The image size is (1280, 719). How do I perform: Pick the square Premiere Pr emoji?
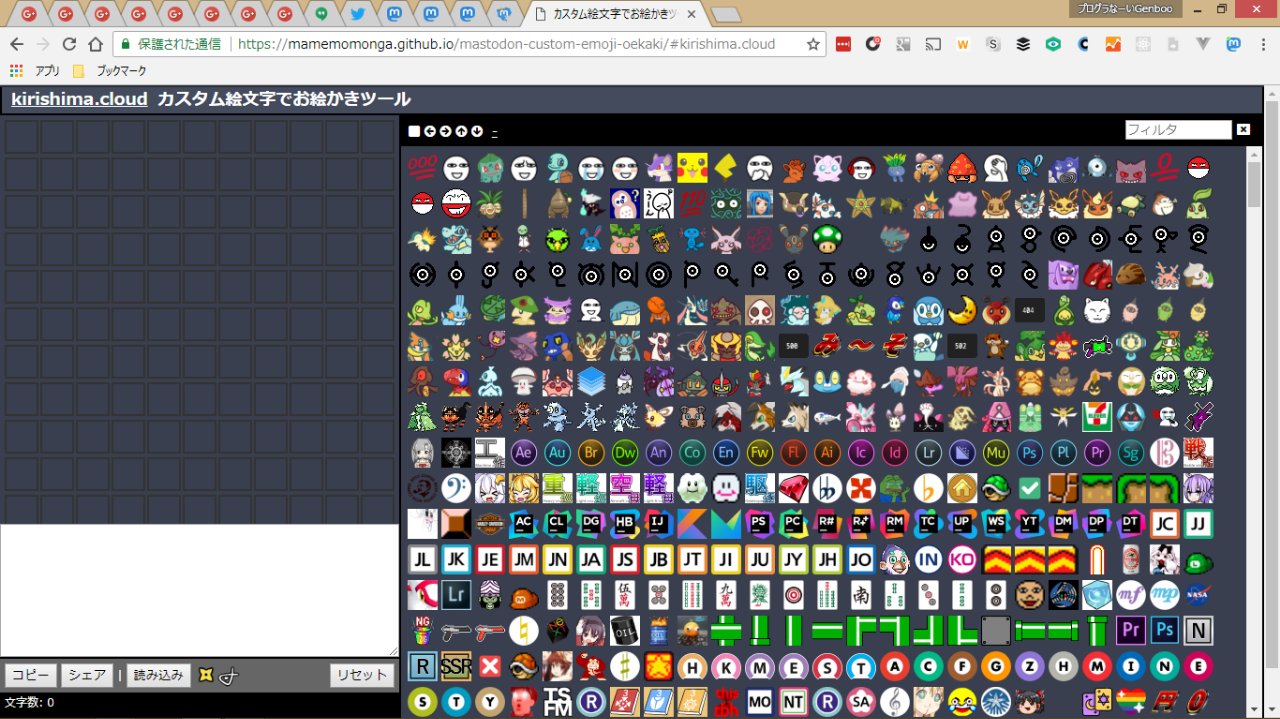1130,631
